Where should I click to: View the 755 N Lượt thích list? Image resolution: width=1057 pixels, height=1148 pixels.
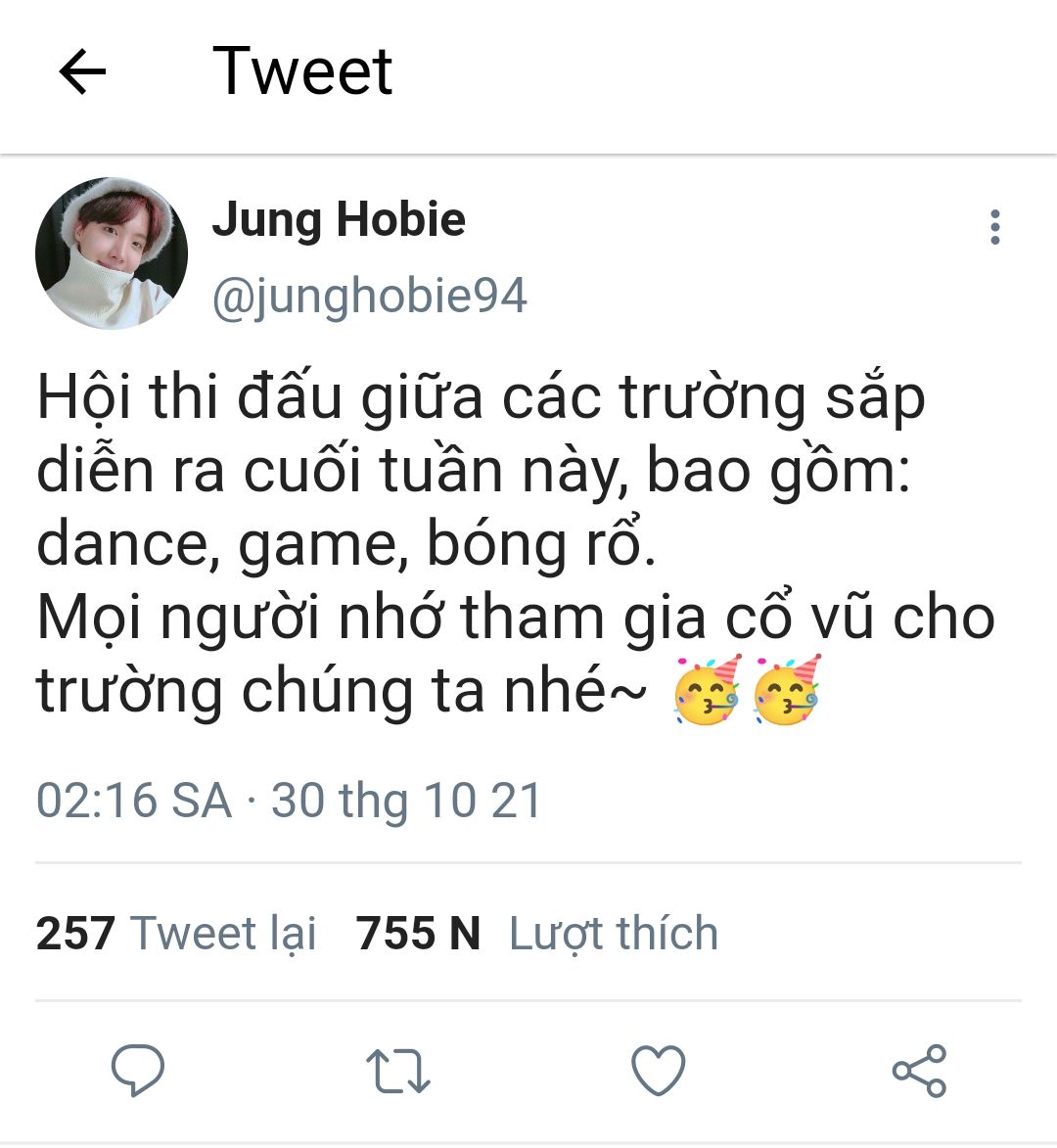536,934
